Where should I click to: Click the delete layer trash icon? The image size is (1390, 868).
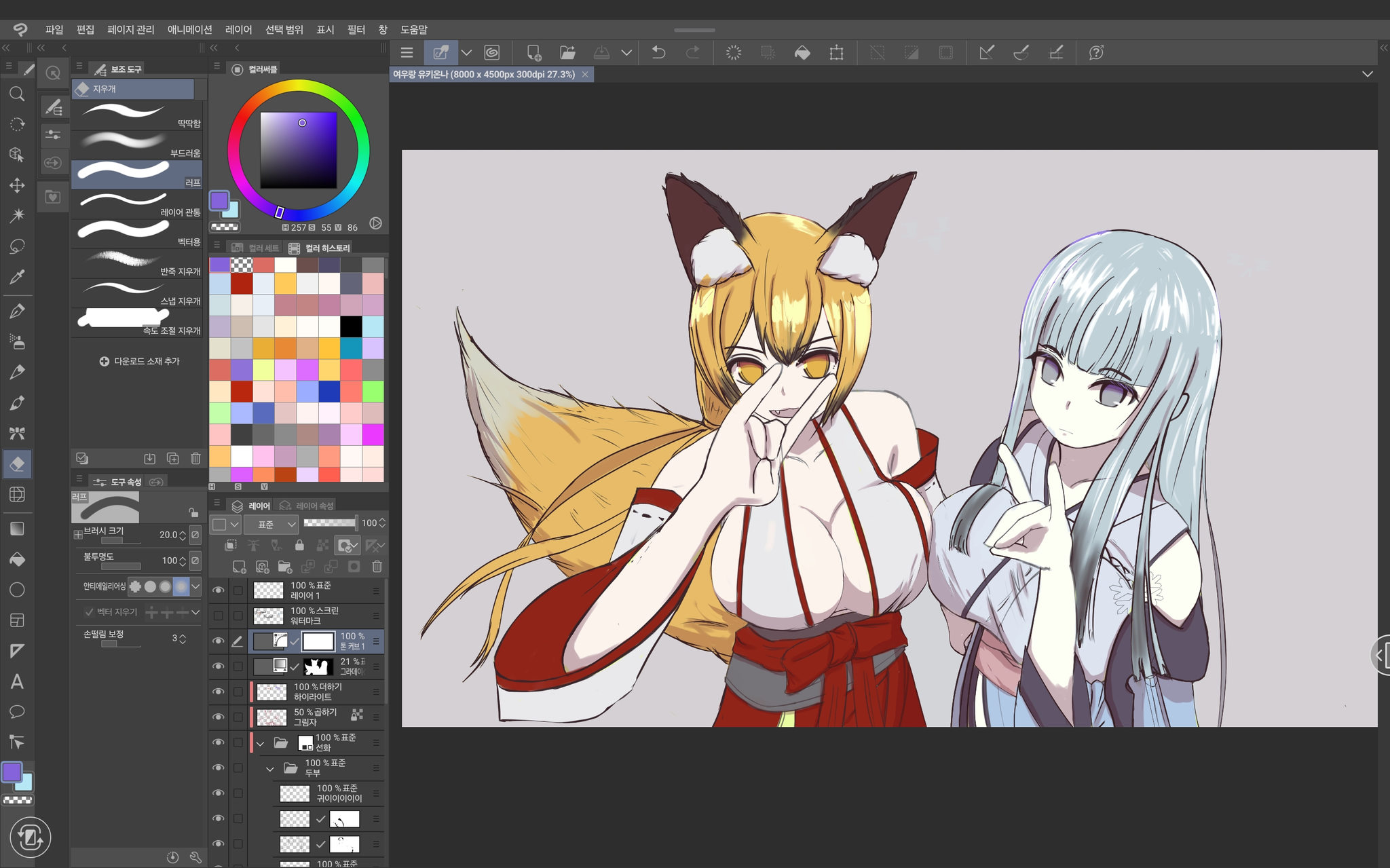pyautogui.click(x=377, y=566)
